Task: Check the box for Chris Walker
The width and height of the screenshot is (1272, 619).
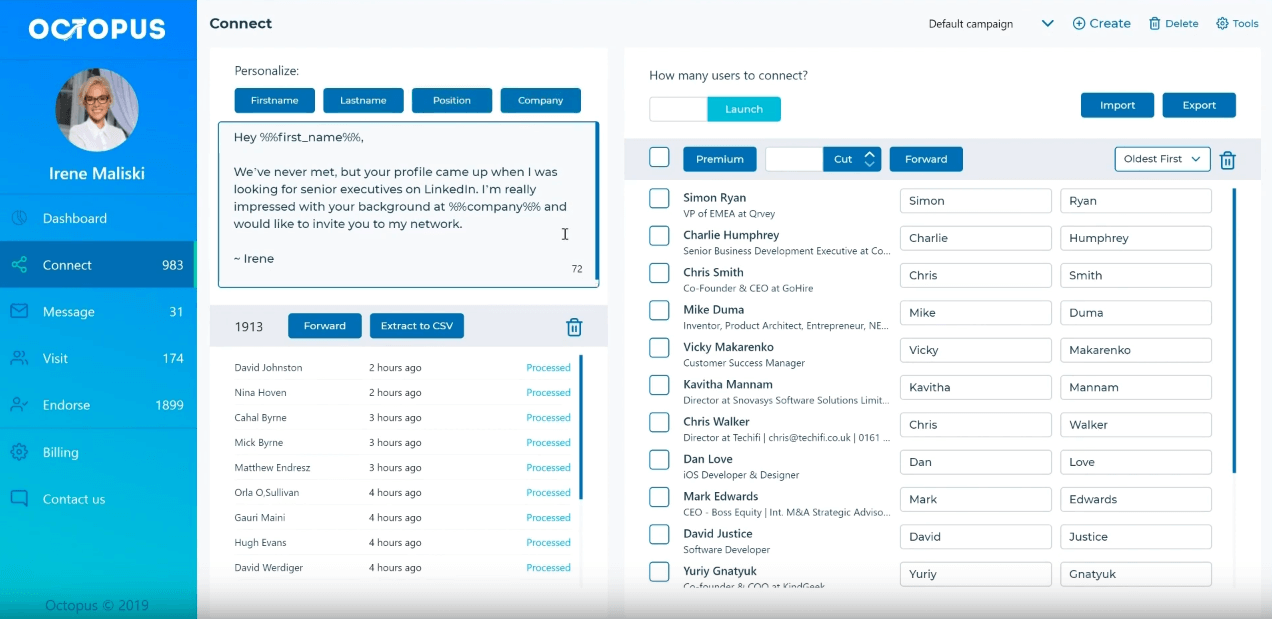Action: 659,422
